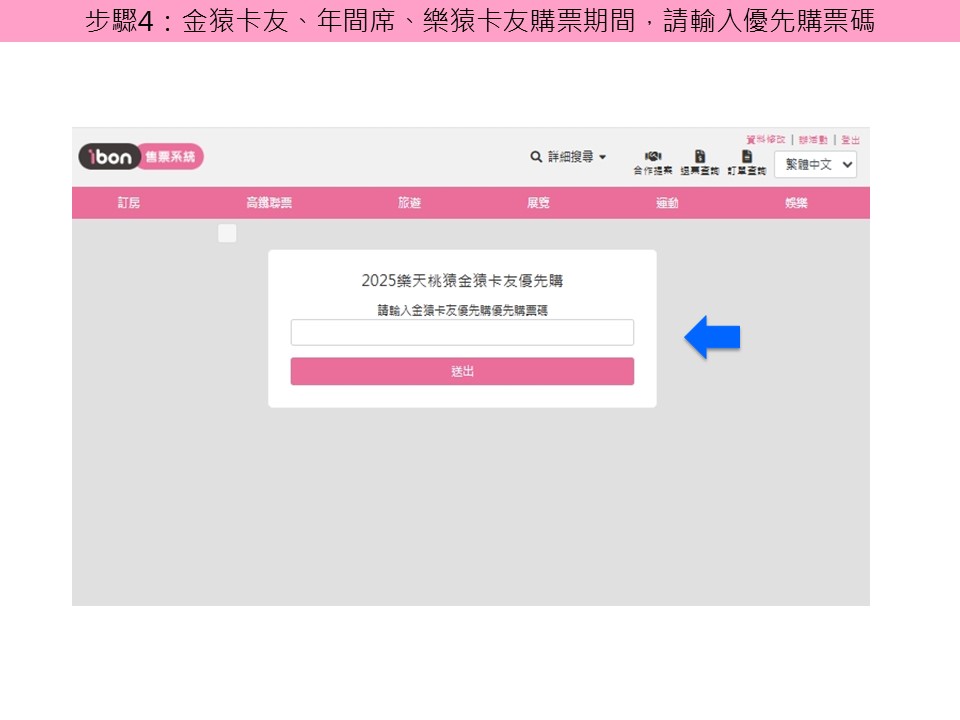Click the magnifier search icon
This screenshot has width=960, height=720.
click(x=536, y=157)
